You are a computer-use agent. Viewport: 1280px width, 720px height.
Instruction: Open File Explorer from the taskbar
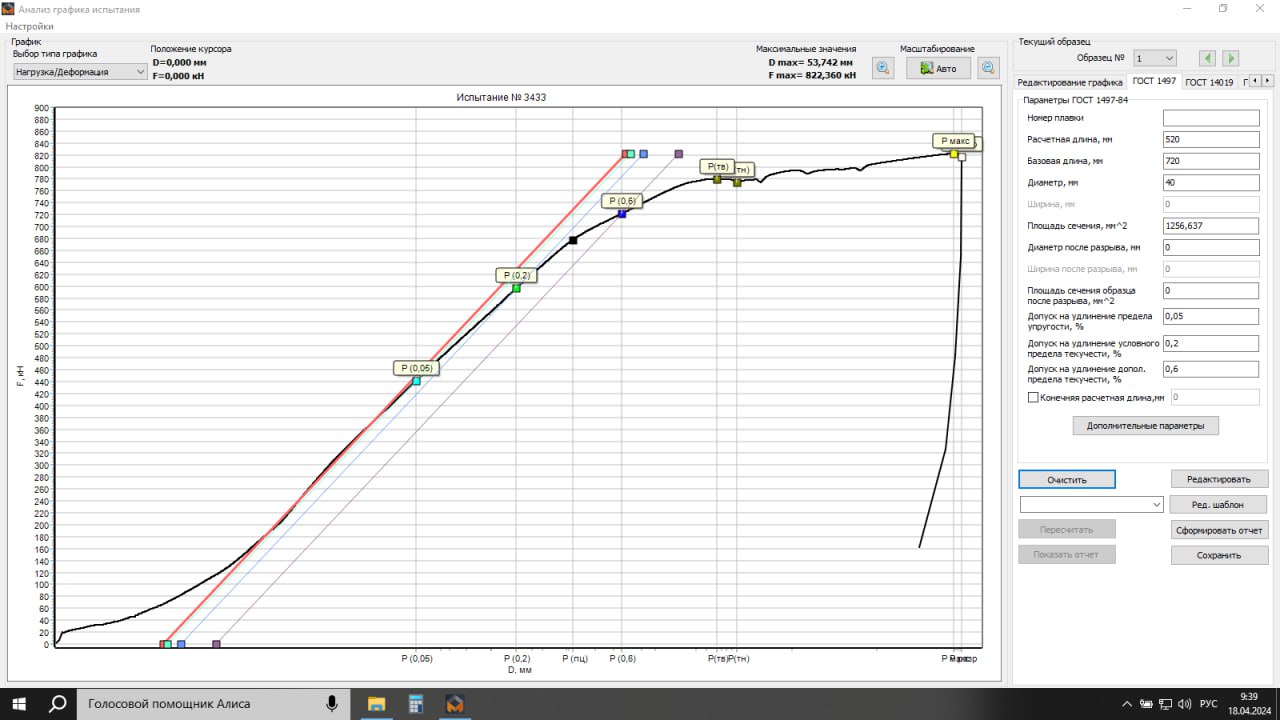(377, 704)
